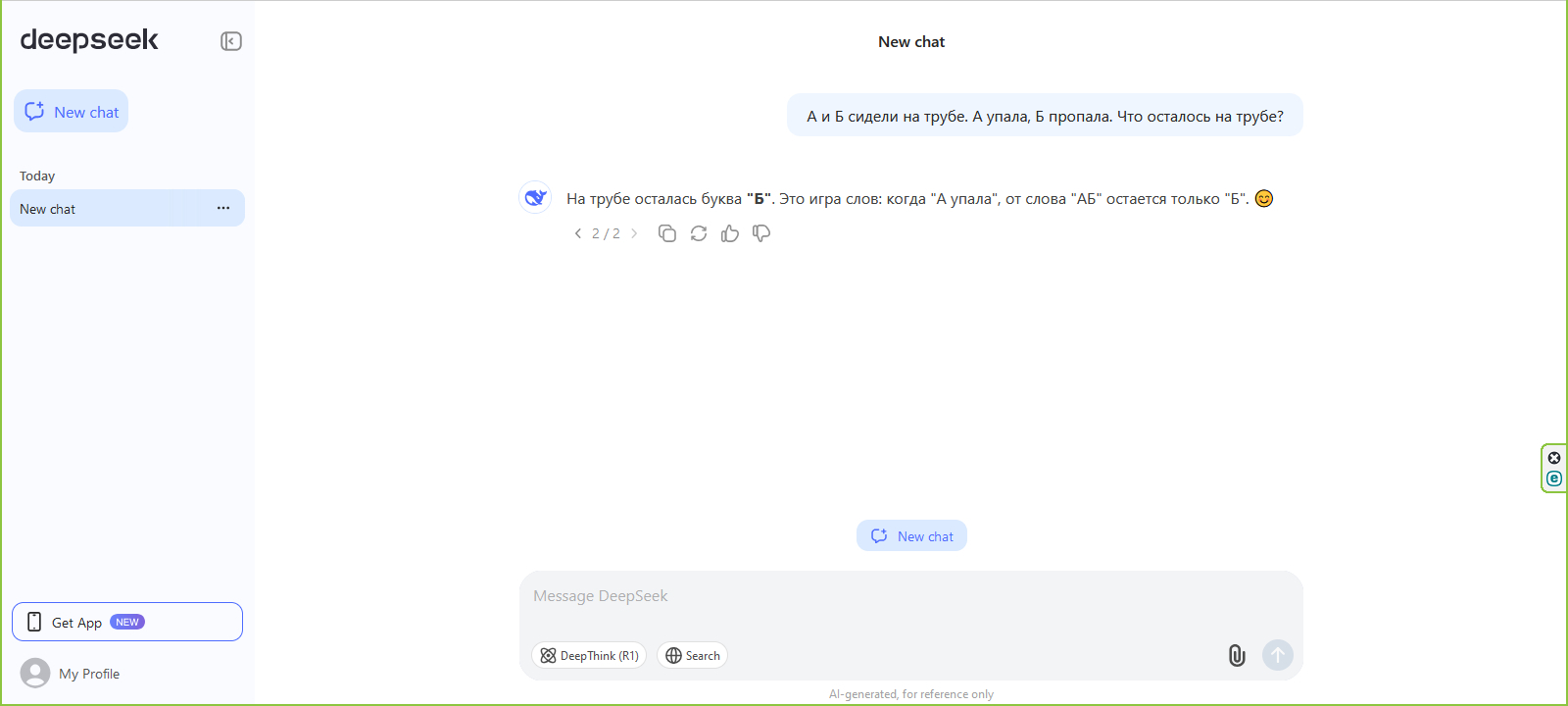
Task: Click the 'New chat' title at the top
Action: pos(911,42)
